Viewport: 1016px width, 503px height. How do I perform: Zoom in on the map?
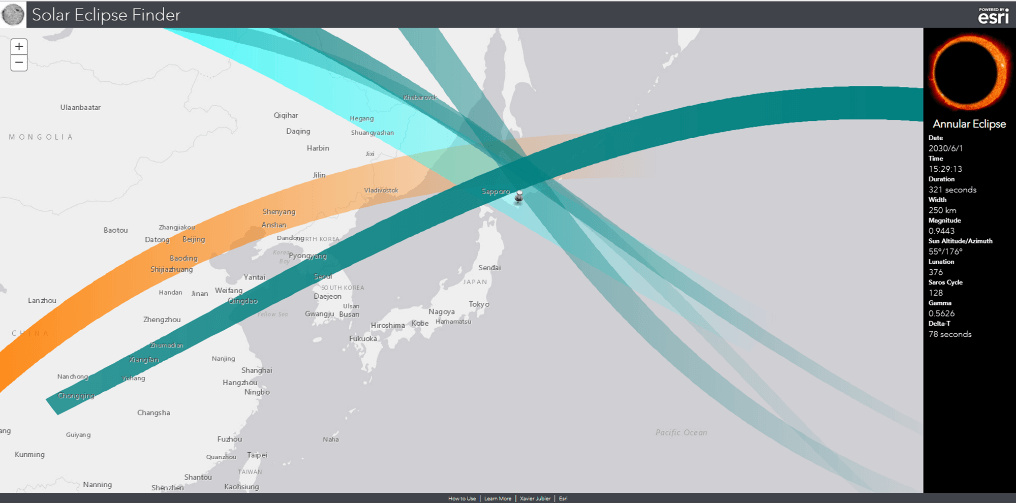(19, 46)
